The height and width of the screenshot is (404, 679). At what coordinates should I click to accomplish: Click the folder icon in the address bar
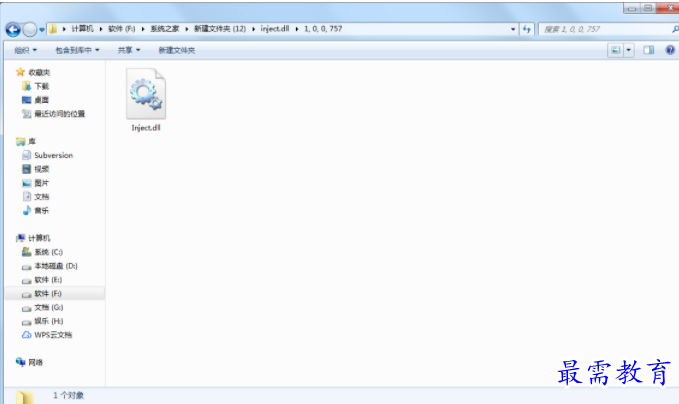(53, 29)
